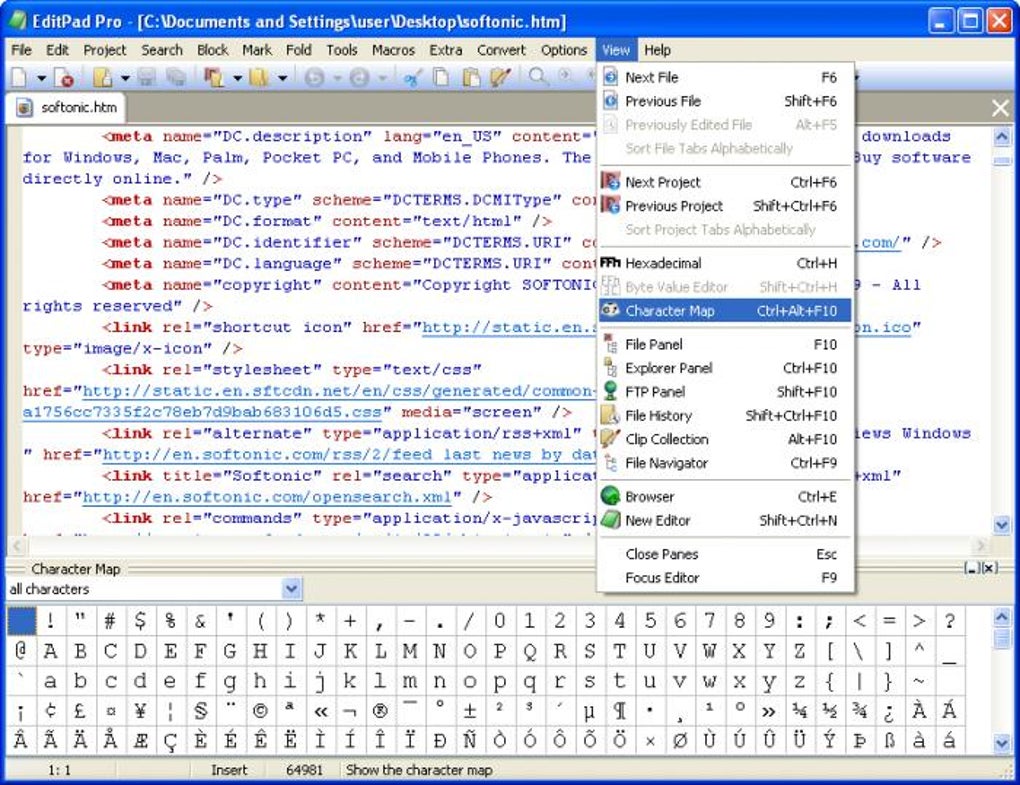Click editor vertical scrollbar up arrow
Image resolution: width=1020 pixels, height=785 pixels.
coord(1002,136)
